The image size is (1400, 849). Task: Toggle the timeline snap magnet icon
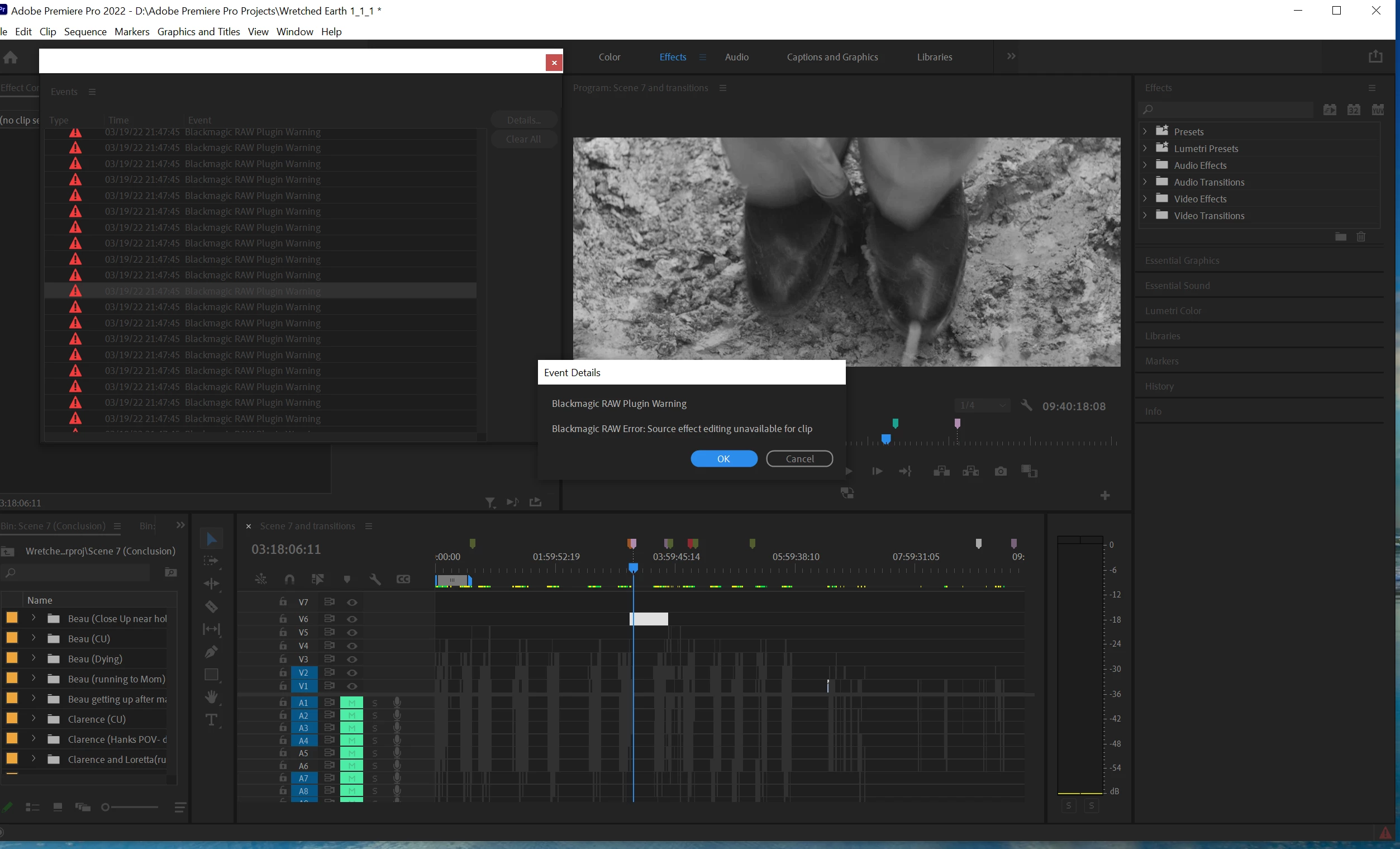289,579
